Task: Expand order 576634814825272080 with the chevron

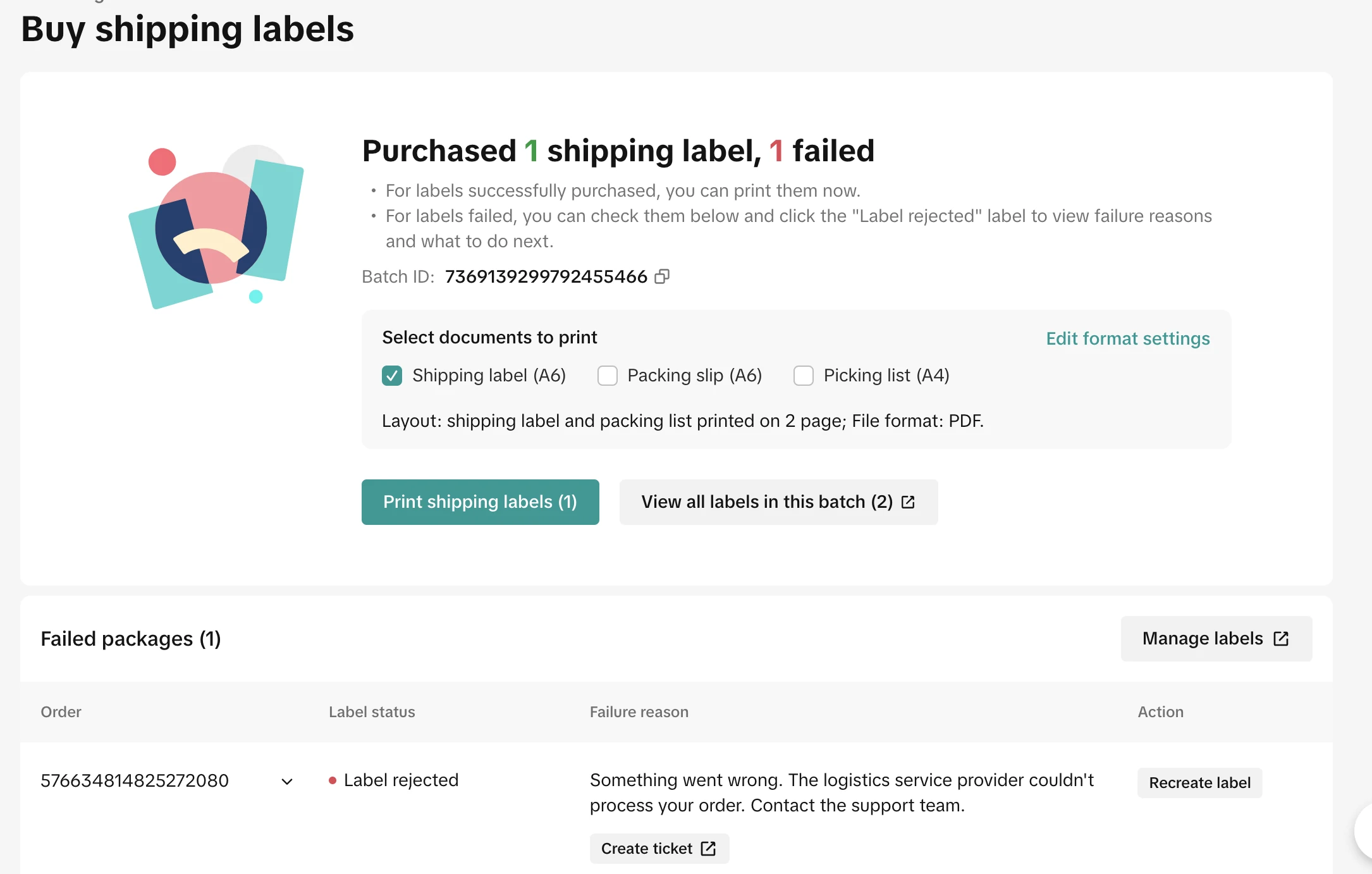Action: point(287,782)
